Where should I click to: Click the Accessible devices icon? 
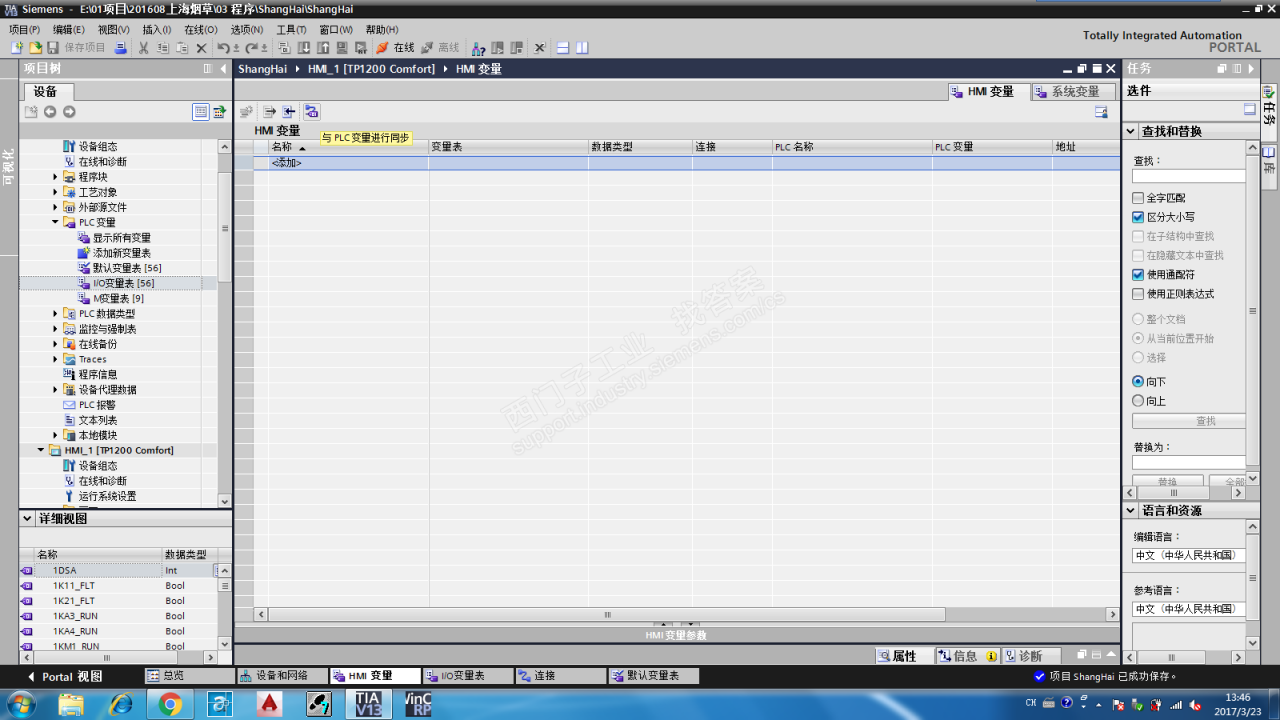(479, 48)
